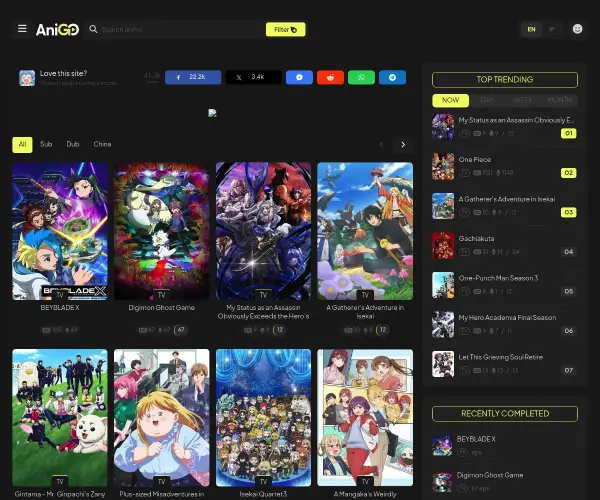Click A Gatherer's Adventure trending thumbnail
This screenshot has width=600, height=500.
[x=443, y=206]
